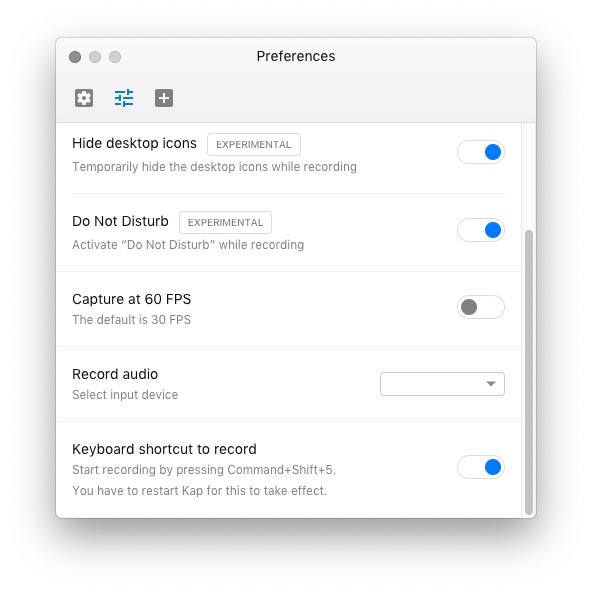Viewport: 592px width, 592px height.
Task: Click "The default is 30 FPS" text
Action: point(131,320)
